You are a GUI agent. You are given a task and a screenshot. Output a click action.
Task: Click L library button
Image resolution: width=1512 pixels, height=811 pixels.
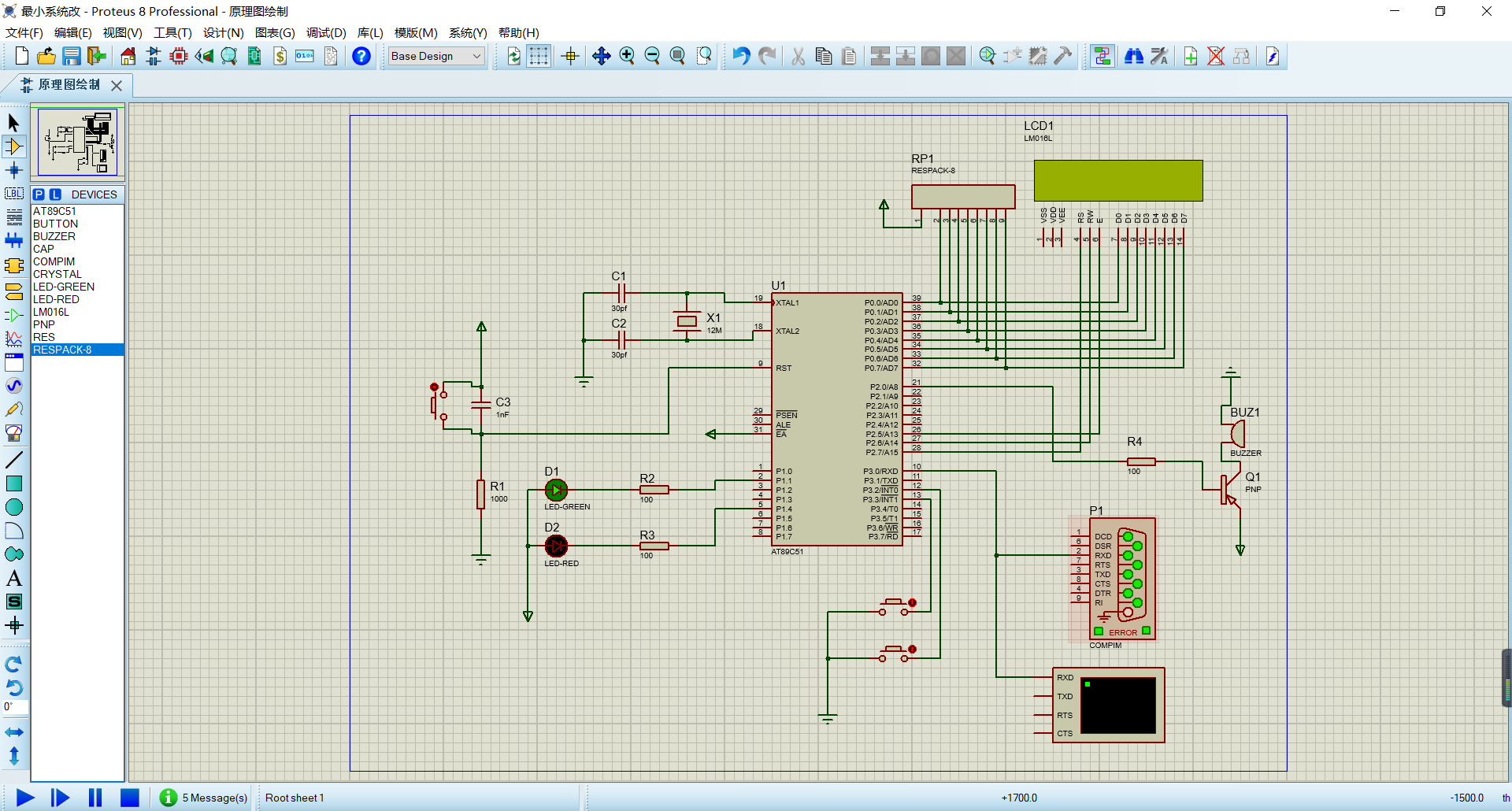pos(55,194)
